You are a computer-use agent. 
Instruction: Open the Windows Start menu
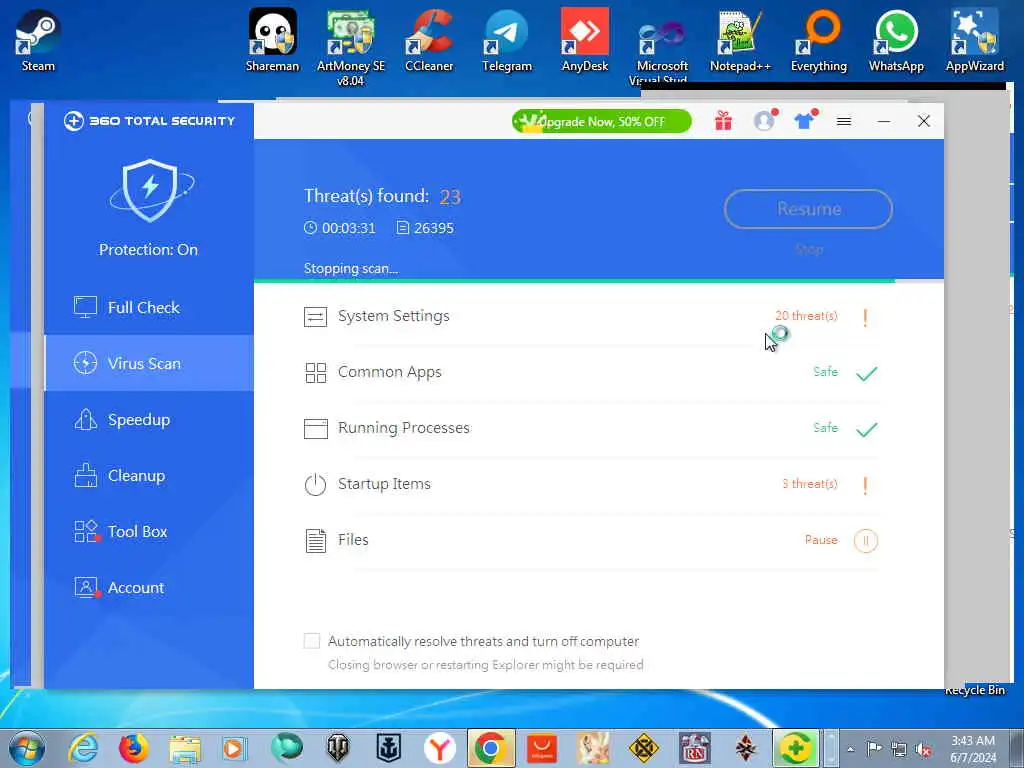[x=27, y=748]
